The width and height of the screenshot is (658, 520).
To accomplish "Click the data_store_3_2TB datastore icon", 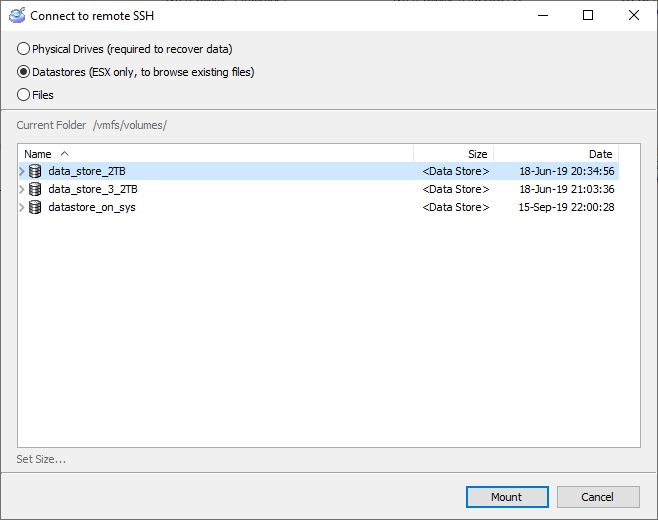I will [x=35, y=189].
